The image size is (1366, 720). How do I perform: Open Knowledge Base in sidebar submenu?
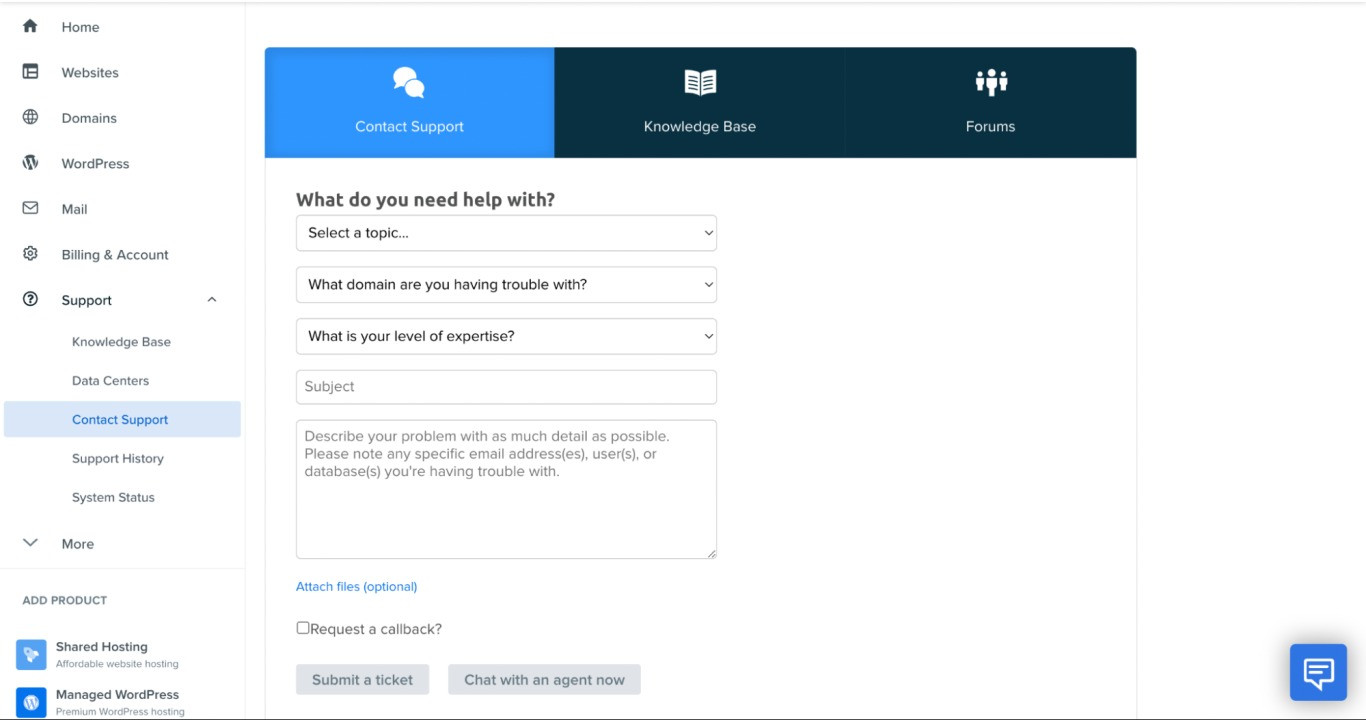click(121, 342)
